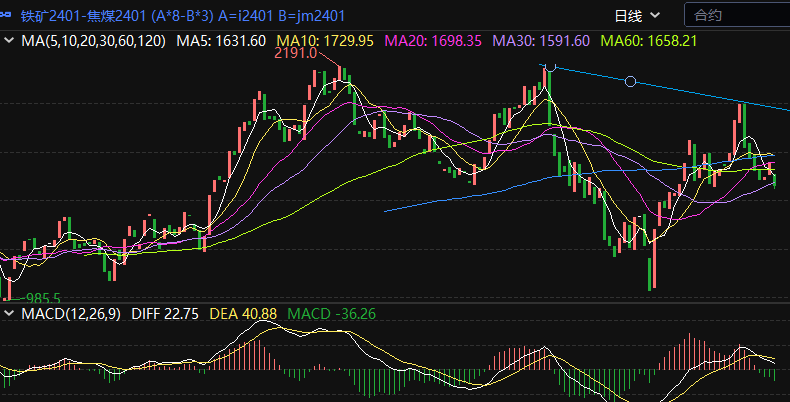Click the spread formula text A=i2401 B=jm2401

(x=297, y=15)
